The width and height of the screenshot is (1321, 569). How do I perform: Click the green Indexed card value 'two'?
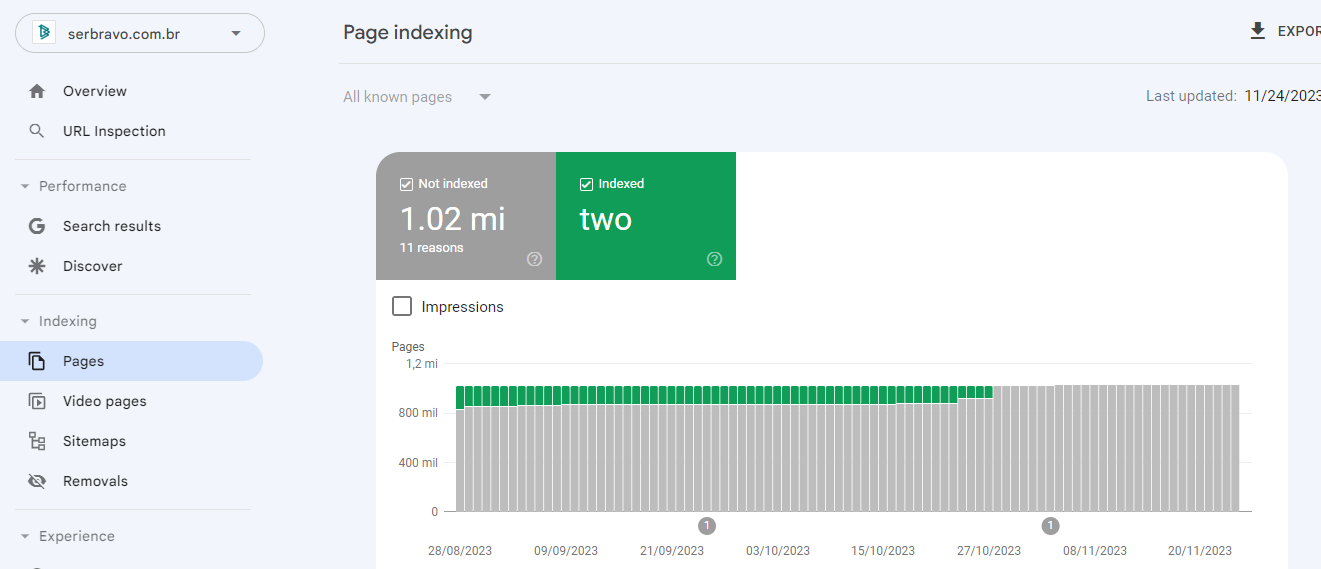(x=606, y=219)
